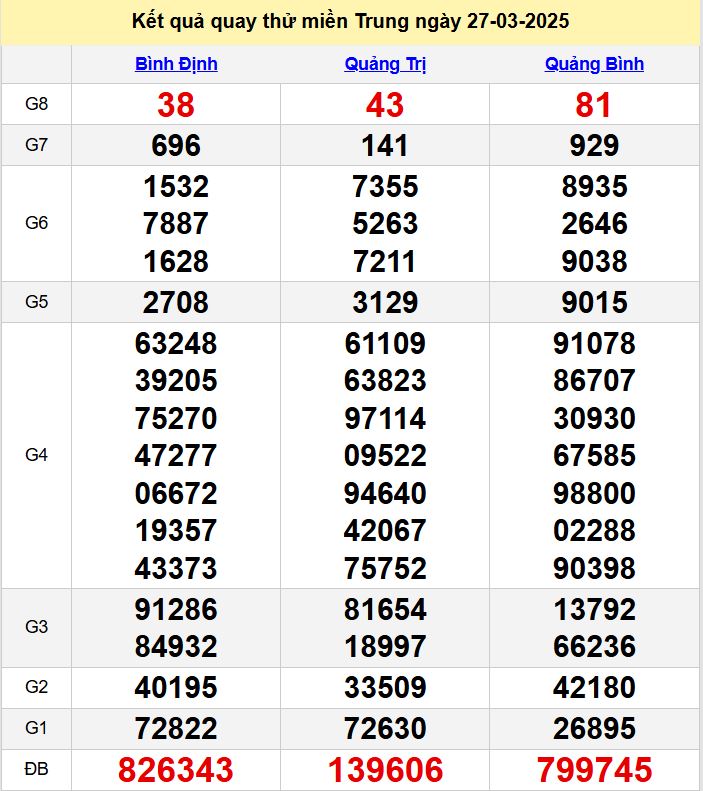Click the special prize number 799745
Viewport: 703px width, 791px height.
tap(595, 770)
